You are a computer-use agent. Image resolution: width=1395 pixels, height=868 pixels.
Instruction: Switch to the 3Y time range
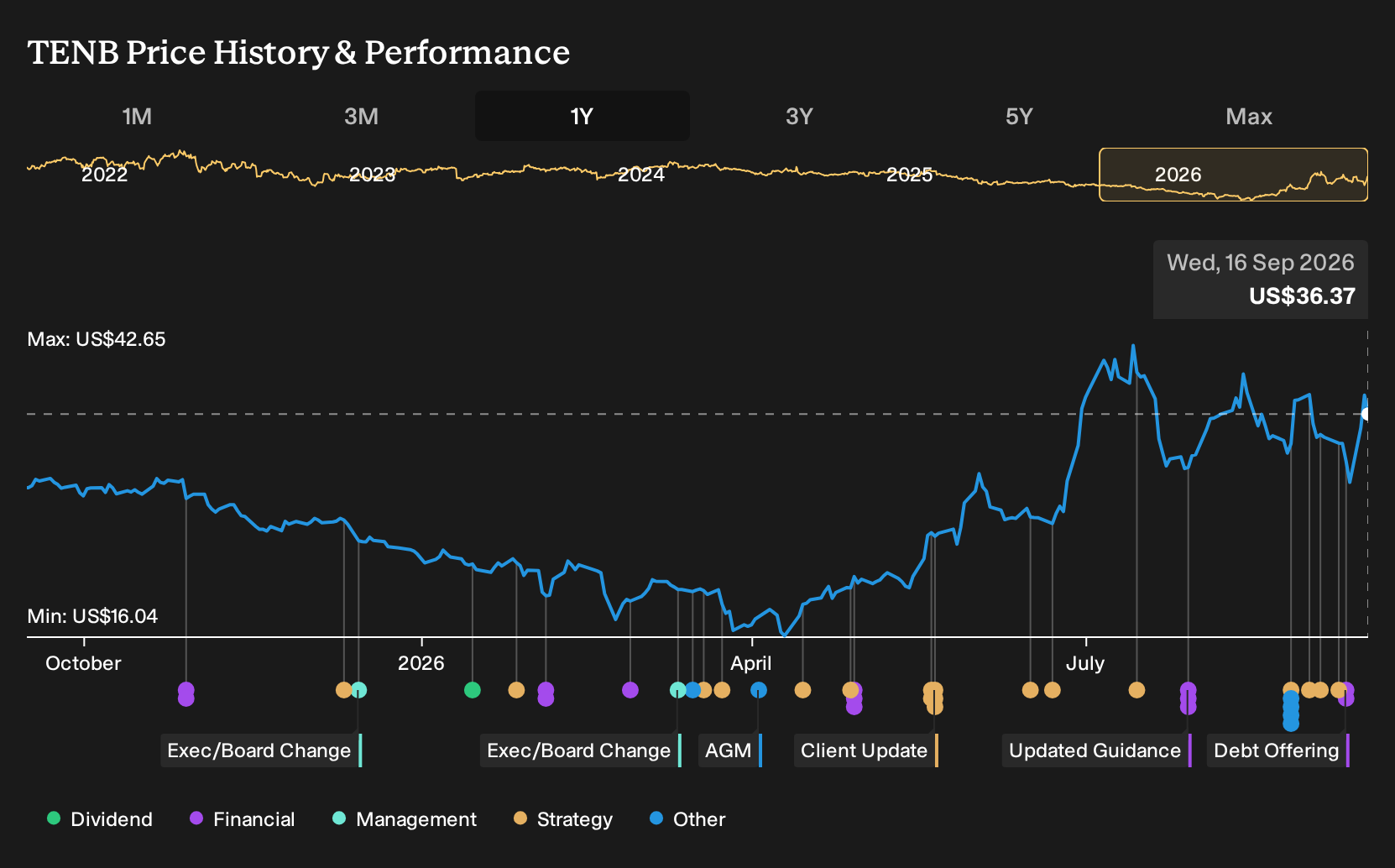[x=799, y=116]
